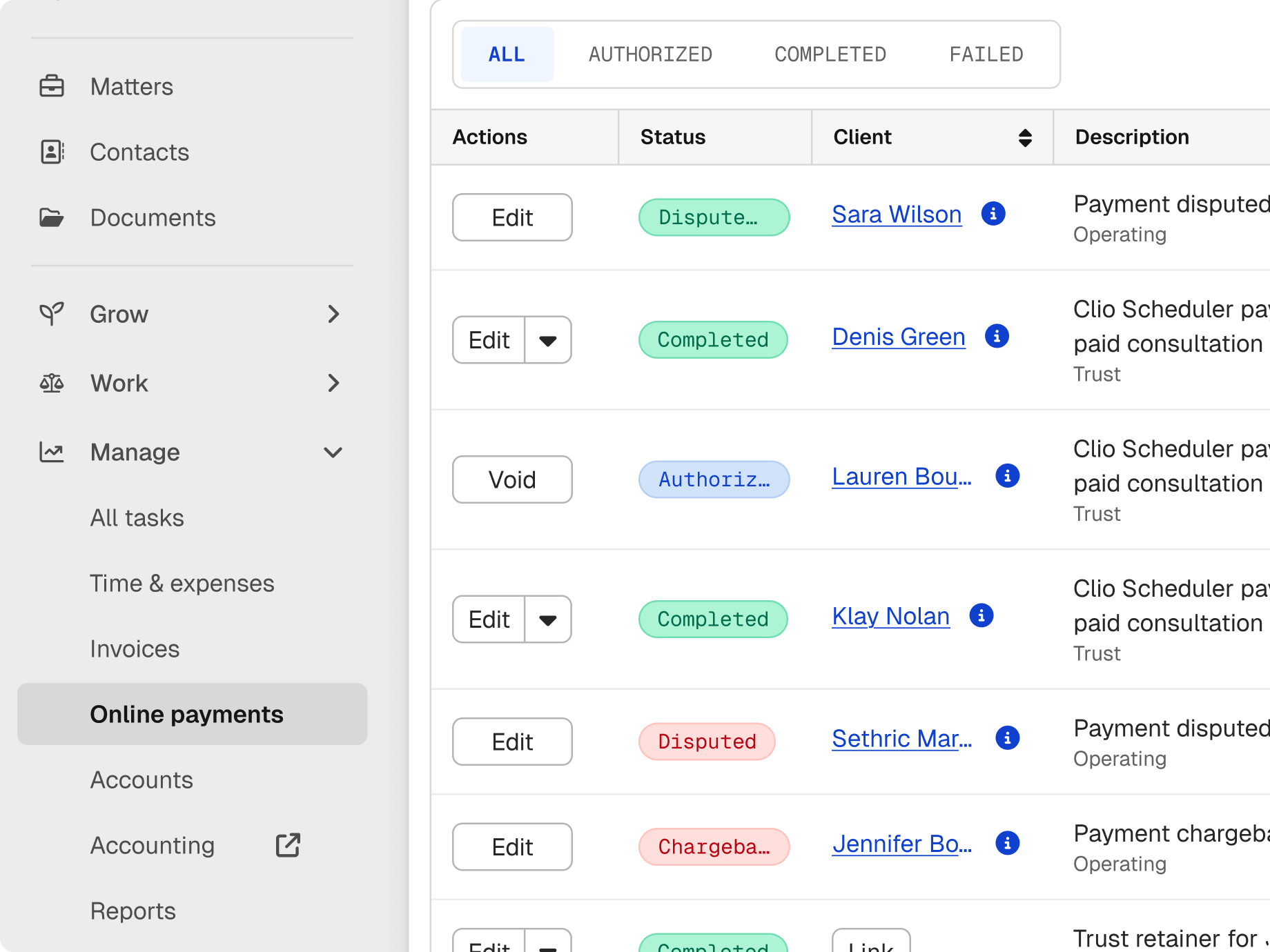The image size is (1270, 952).
Task: Expand the Work section chevron
Action: coord(334,383)
